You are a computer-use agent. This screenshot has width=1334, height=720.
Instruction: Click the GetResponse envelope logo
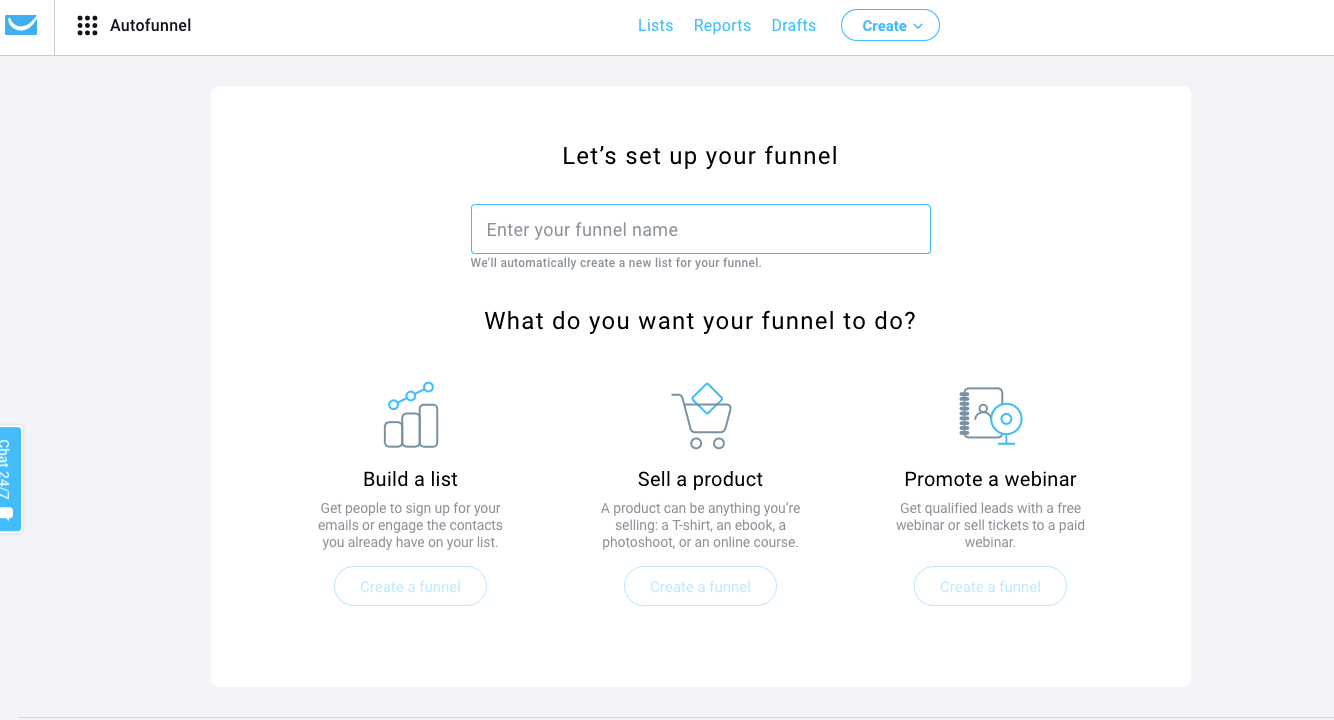21,25
